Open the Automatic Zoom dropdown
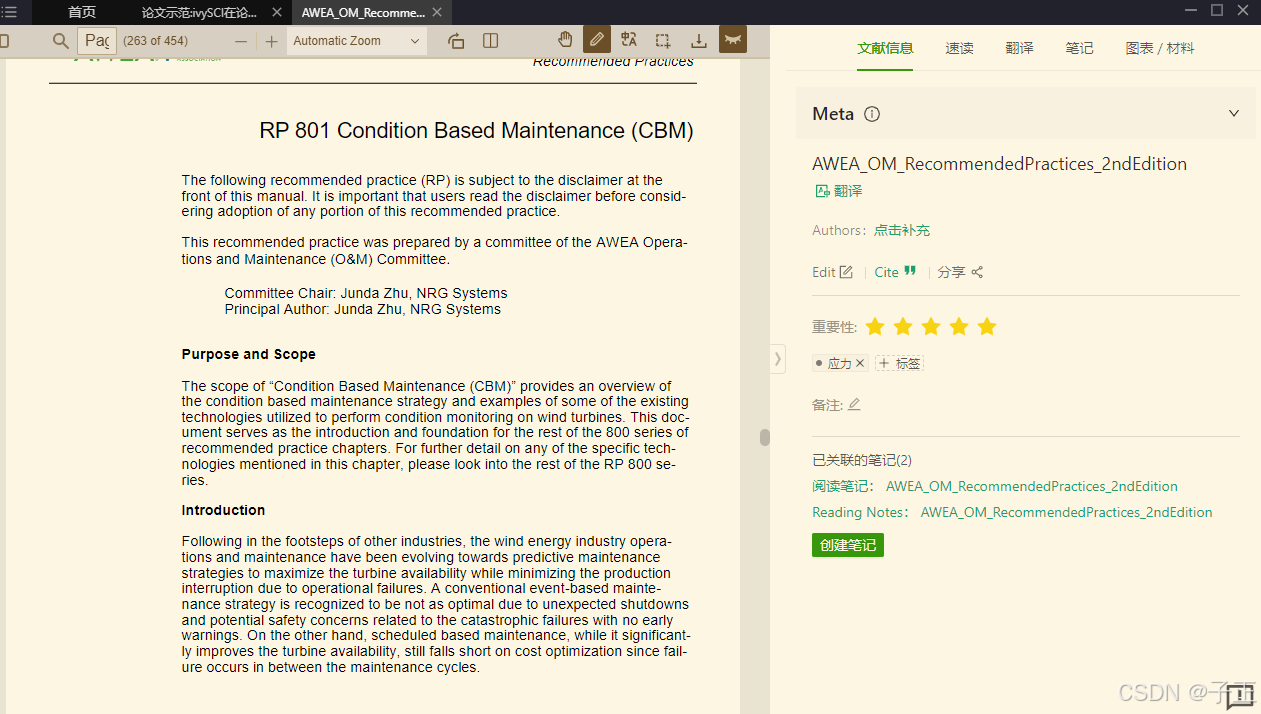1261x714 pixels. (357, 41)
